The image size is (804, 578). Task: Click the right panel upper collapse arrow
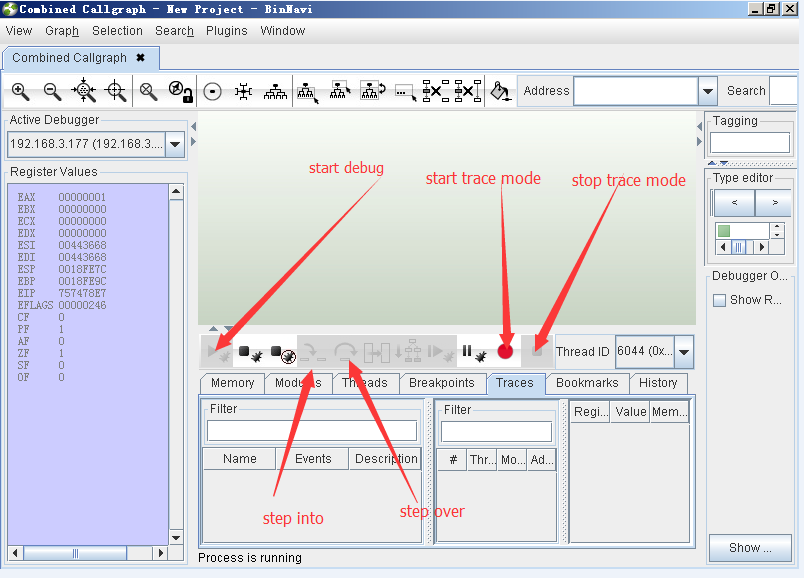point(699,126)
